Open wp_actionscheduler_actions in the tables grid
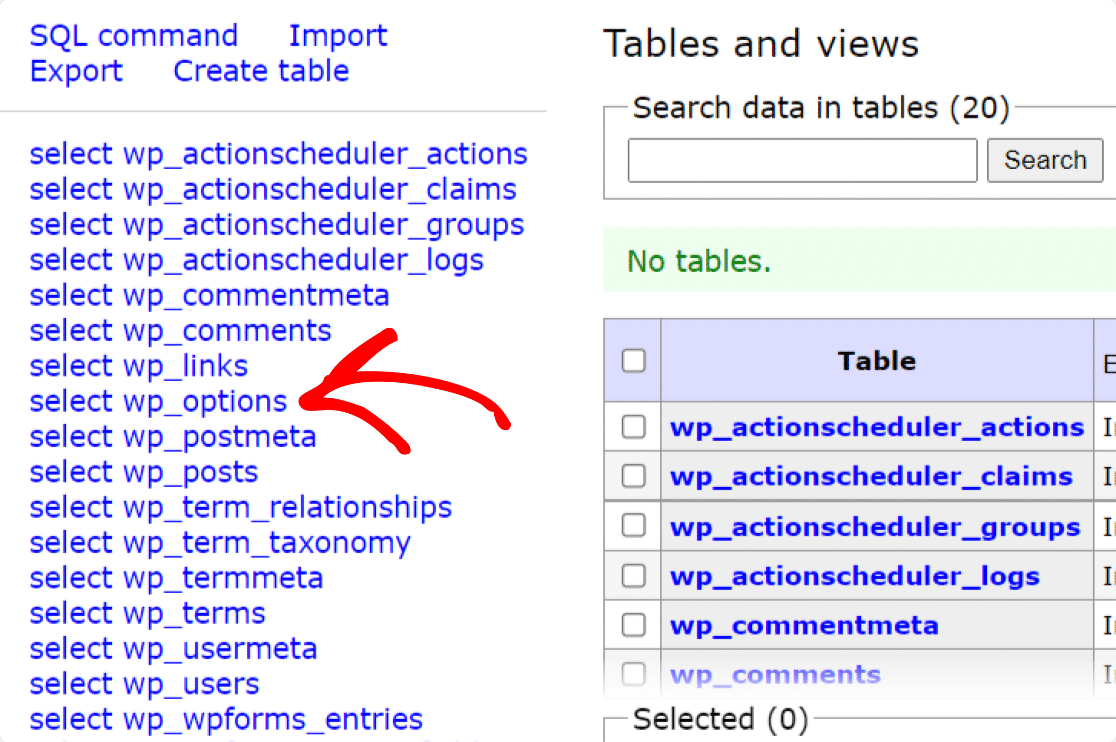The image size is (1116, 742). click(x=877, y=428)
